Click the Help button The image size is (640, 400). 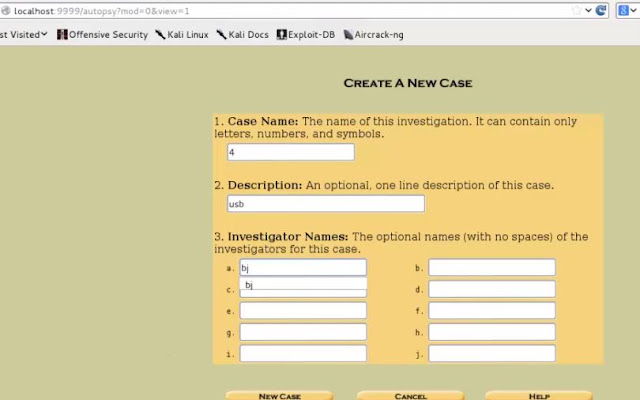pos(539,396)
